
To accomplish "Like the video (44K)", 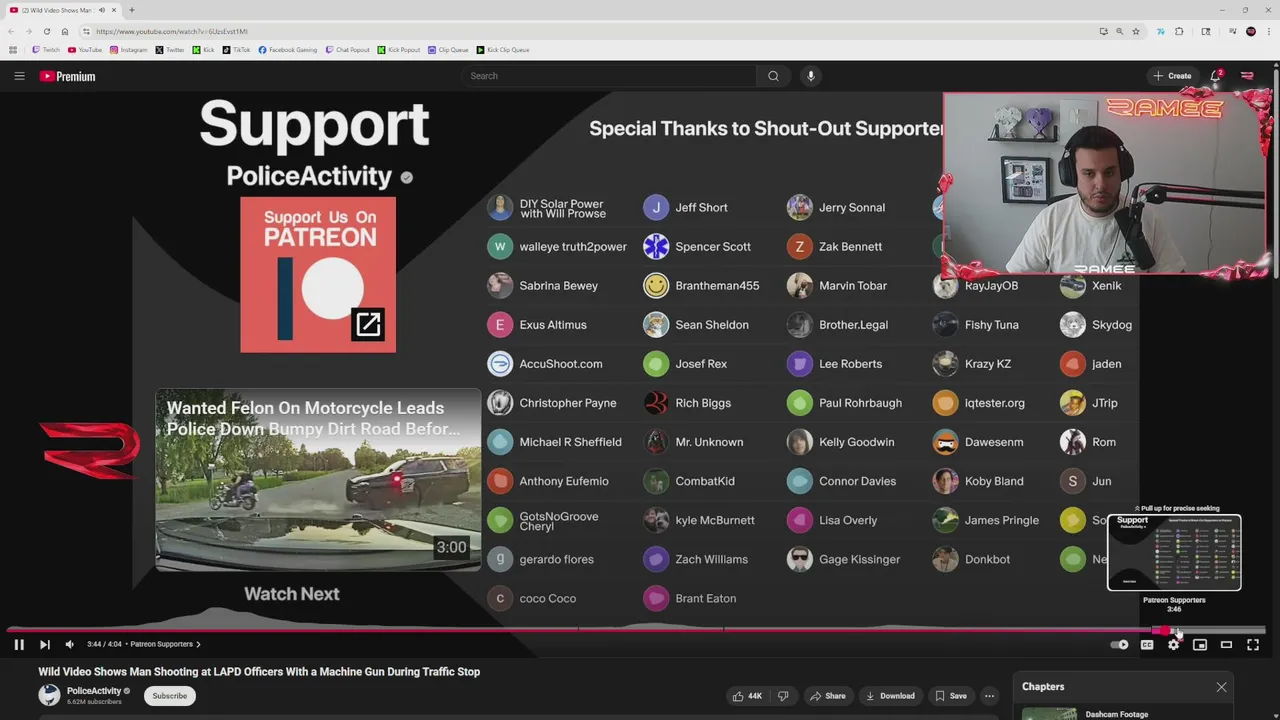I will click(747, 696).
